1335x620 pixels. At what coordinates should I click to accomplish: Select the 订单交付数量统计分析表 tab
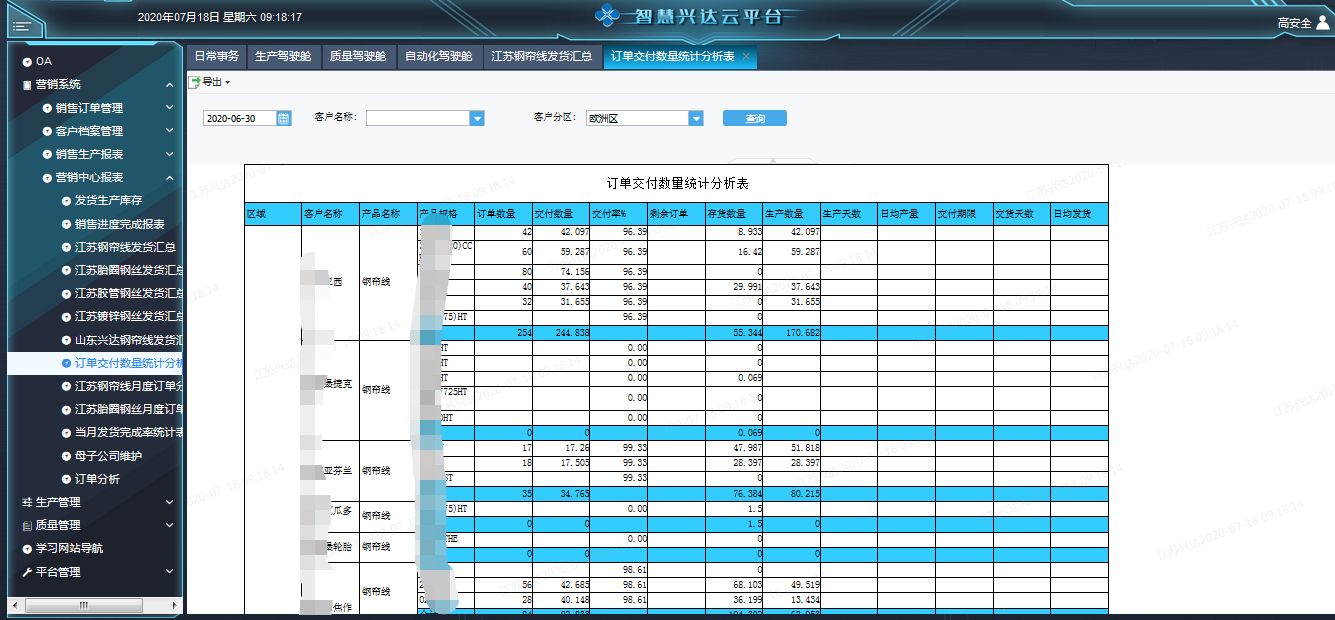coord(673,57)
